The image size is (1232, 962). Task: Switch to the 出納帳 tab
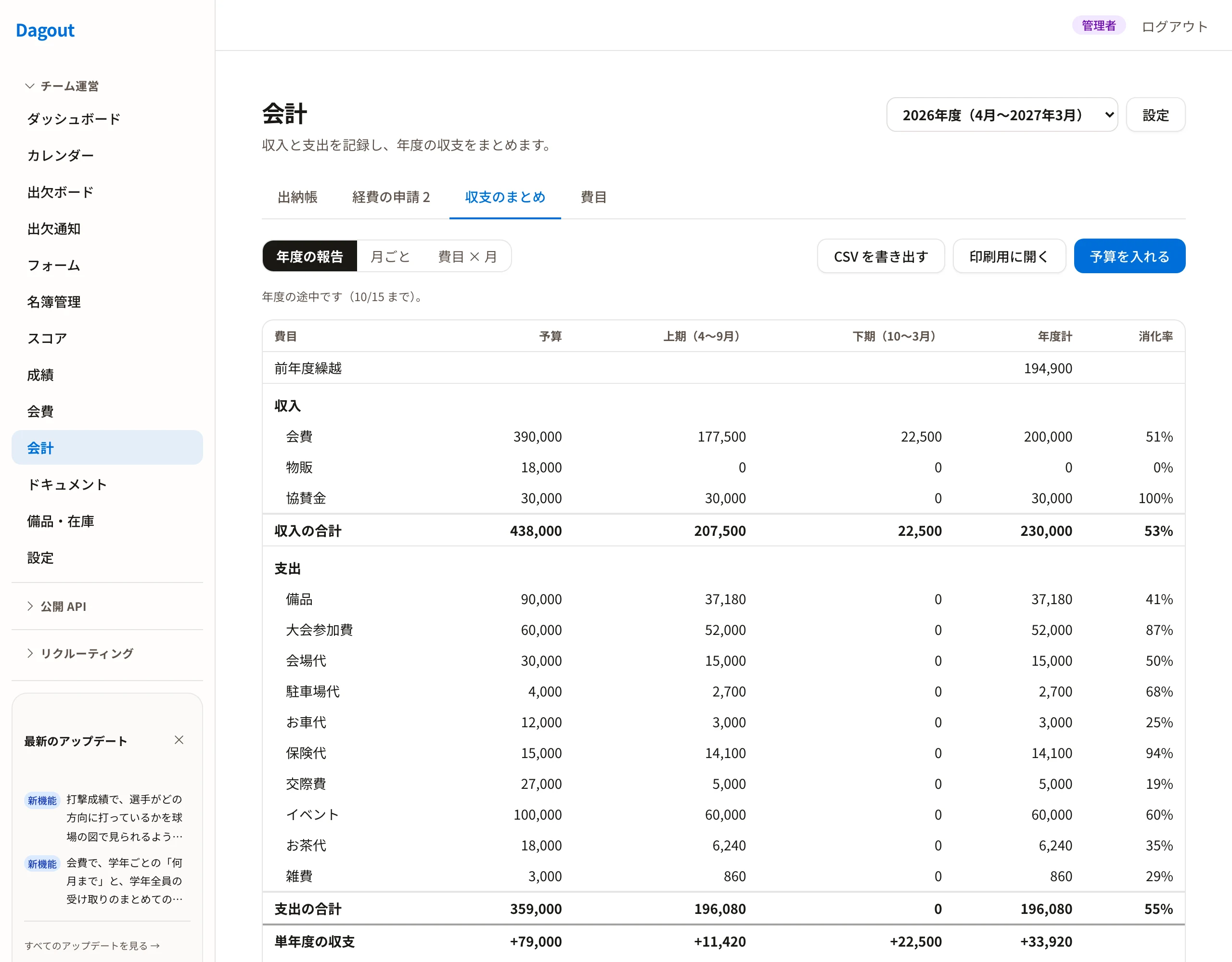[x=298, y=197]
